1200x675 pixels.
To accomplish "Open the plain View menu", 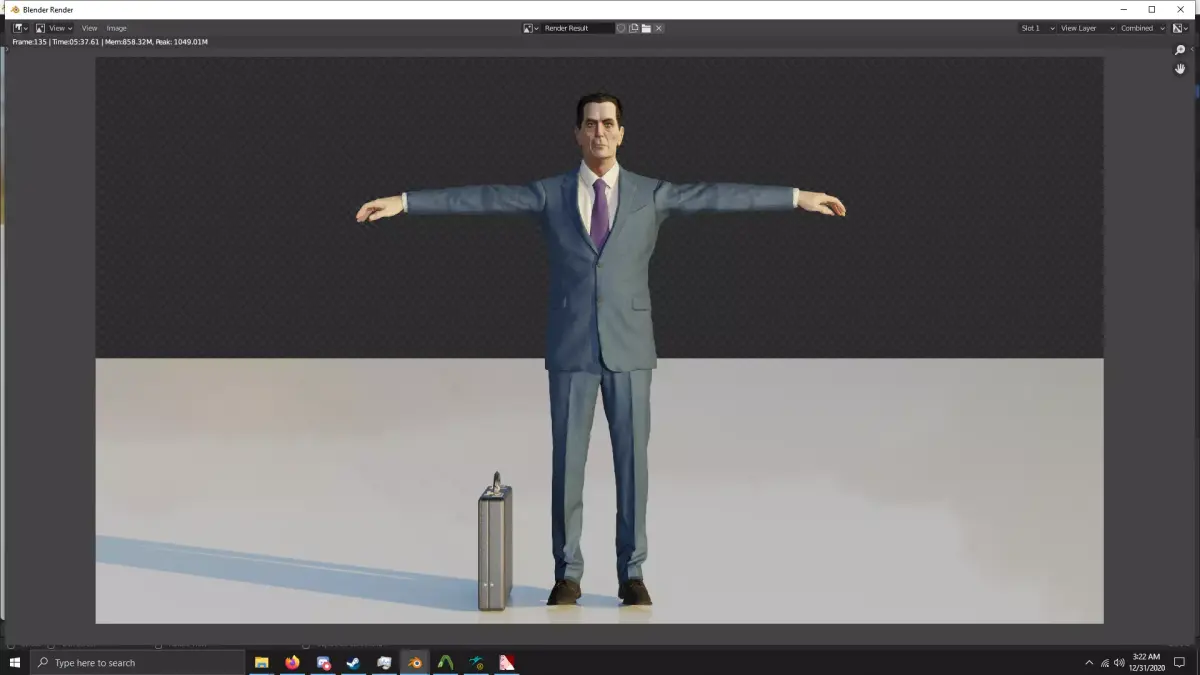I will 90,28.
